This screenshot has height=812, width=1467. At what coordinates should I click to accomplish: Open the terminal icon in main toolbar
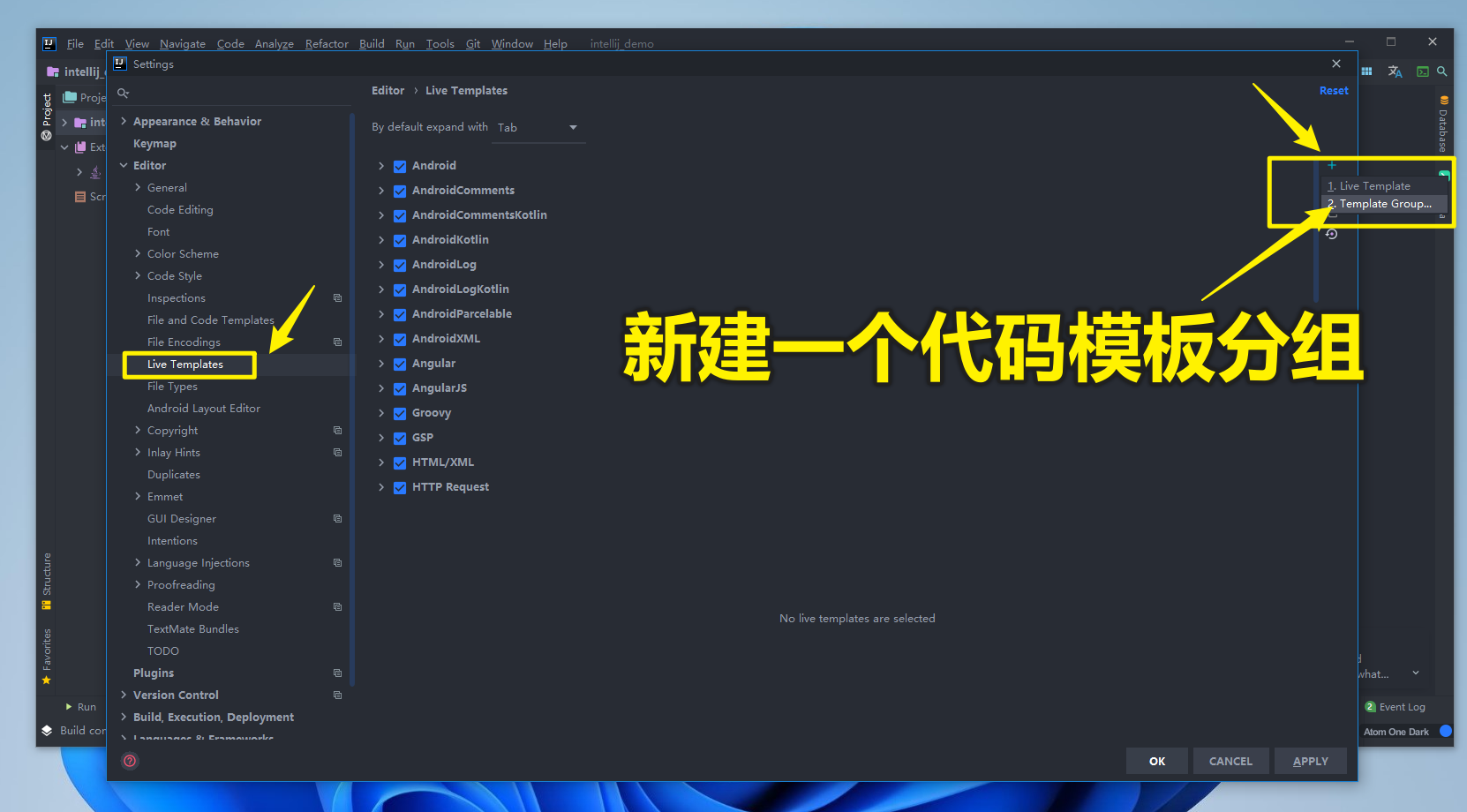[x=1423, y=71]
